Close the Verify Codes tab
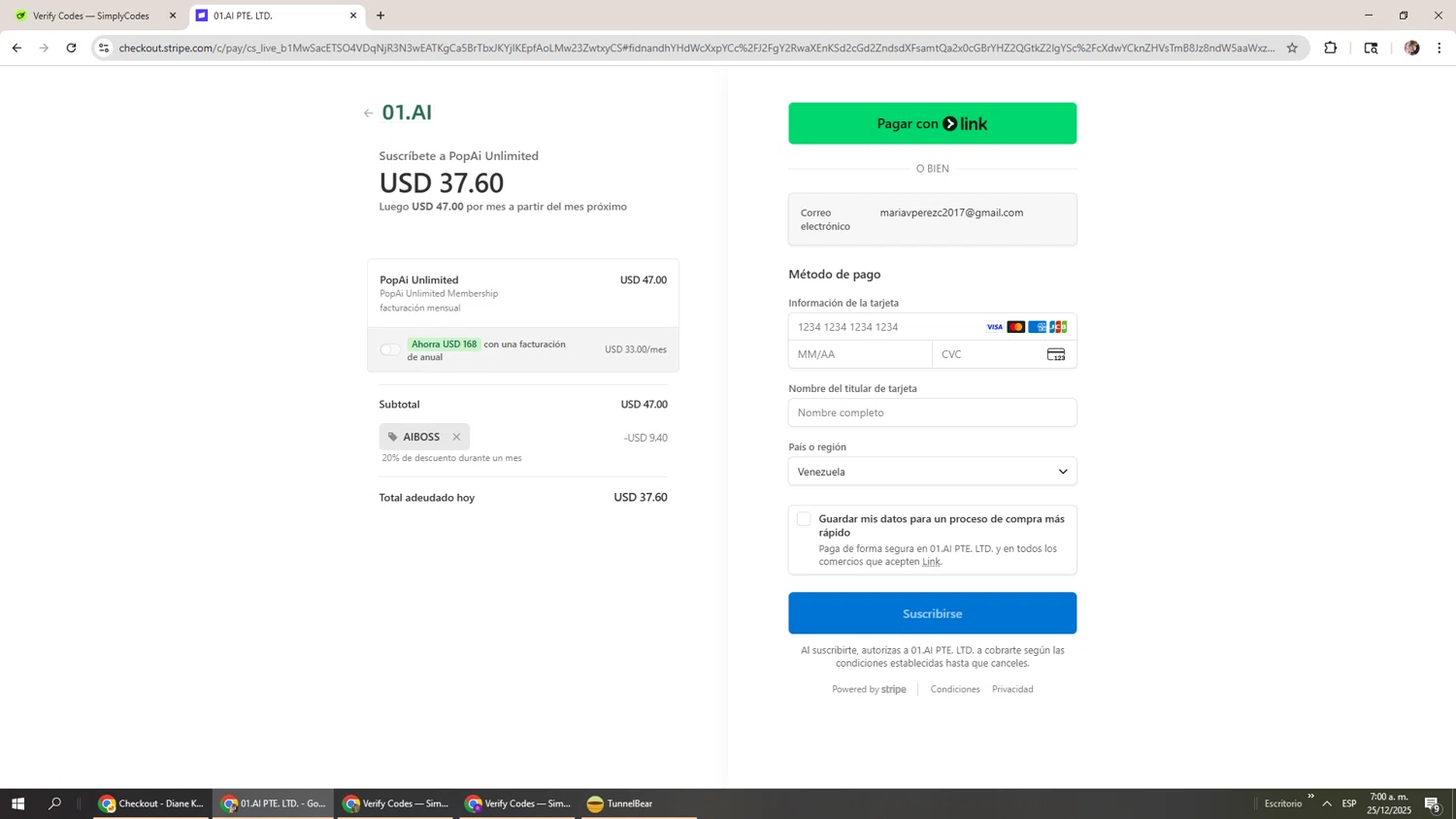The image size is (1456, 819). coord(173,16)
